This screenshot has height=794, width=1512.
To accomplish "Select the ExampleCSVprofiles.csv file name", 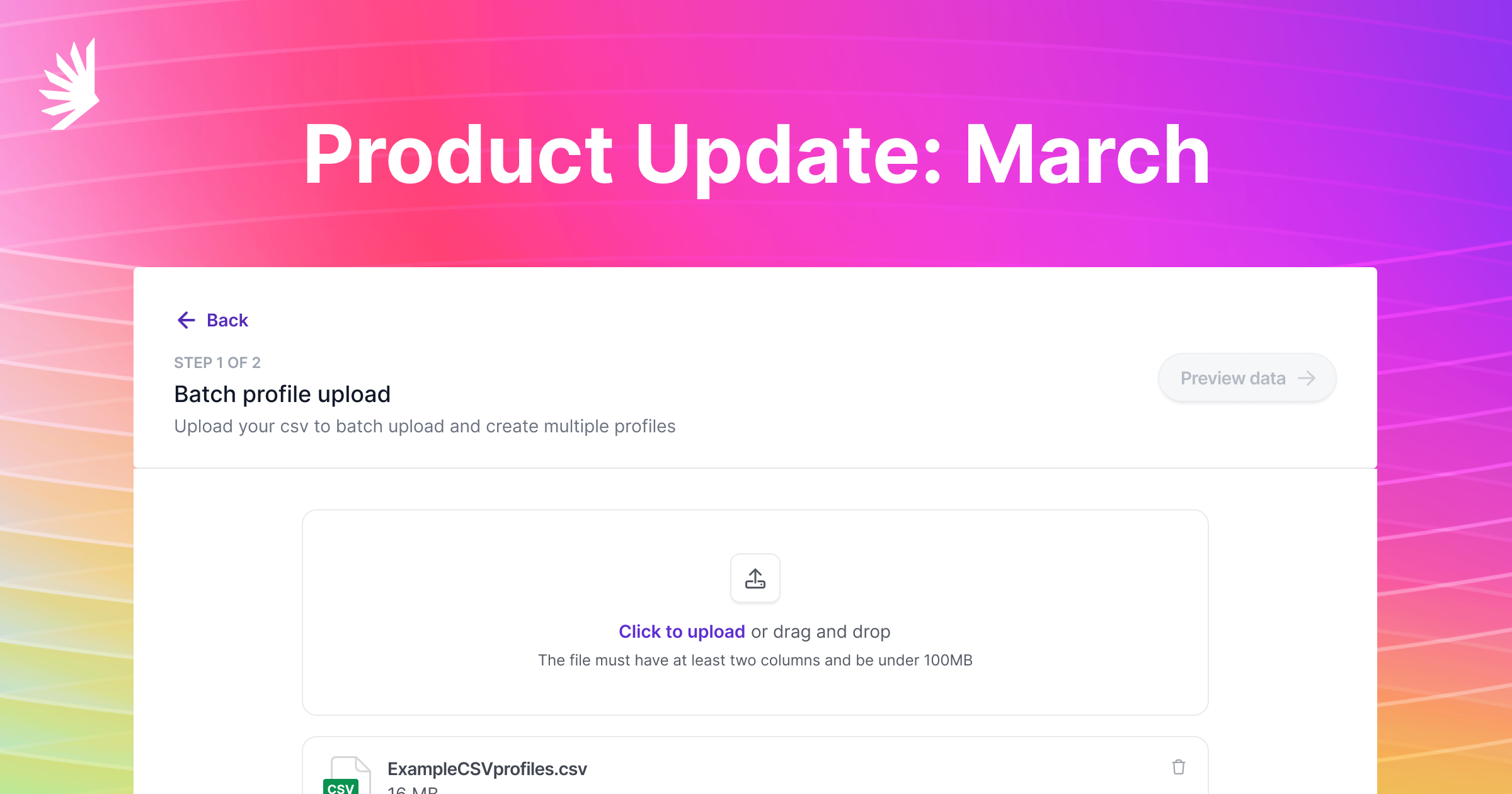I will [x=487, y=769].
